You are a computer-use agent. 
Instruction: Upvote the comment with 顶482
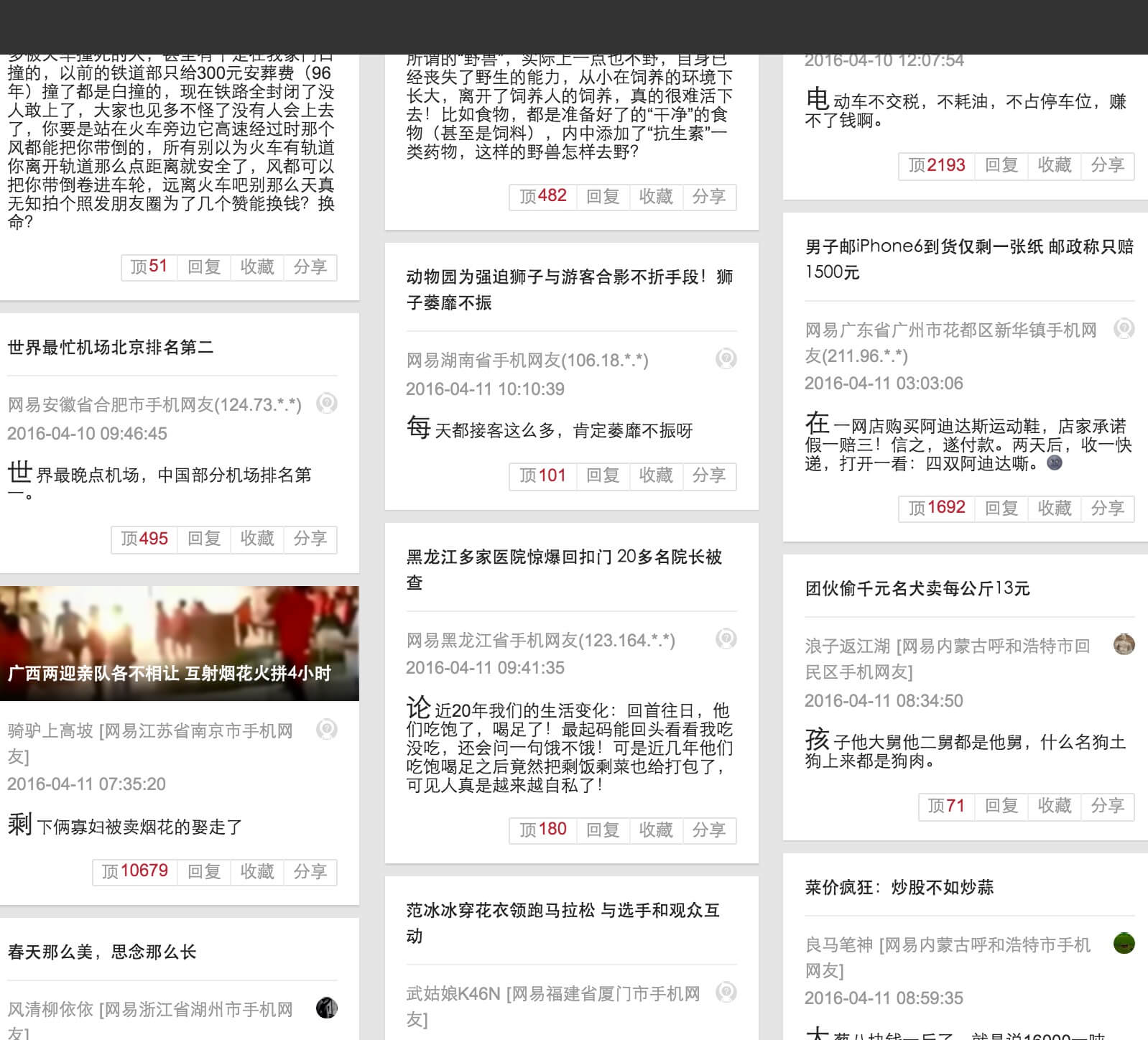point(542,196)
